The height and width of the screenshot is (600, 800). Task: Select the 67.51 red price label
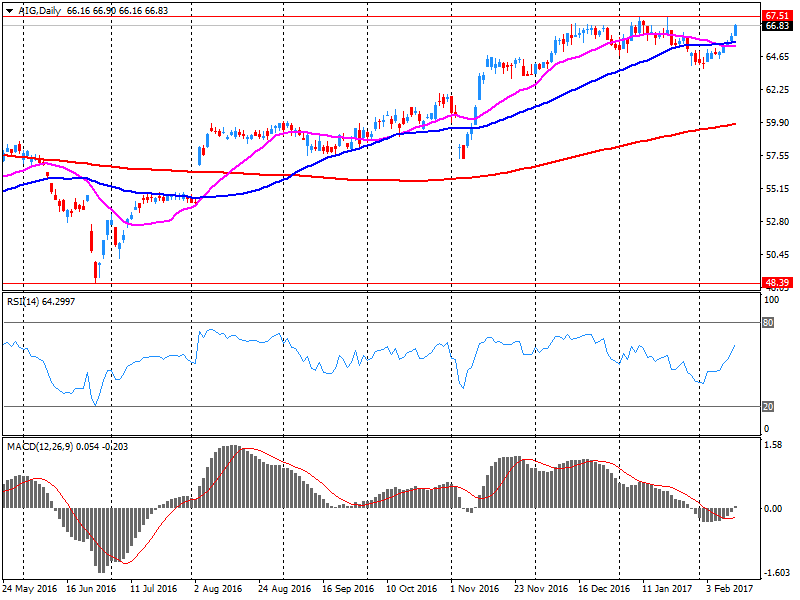click(x=777, y=16)
